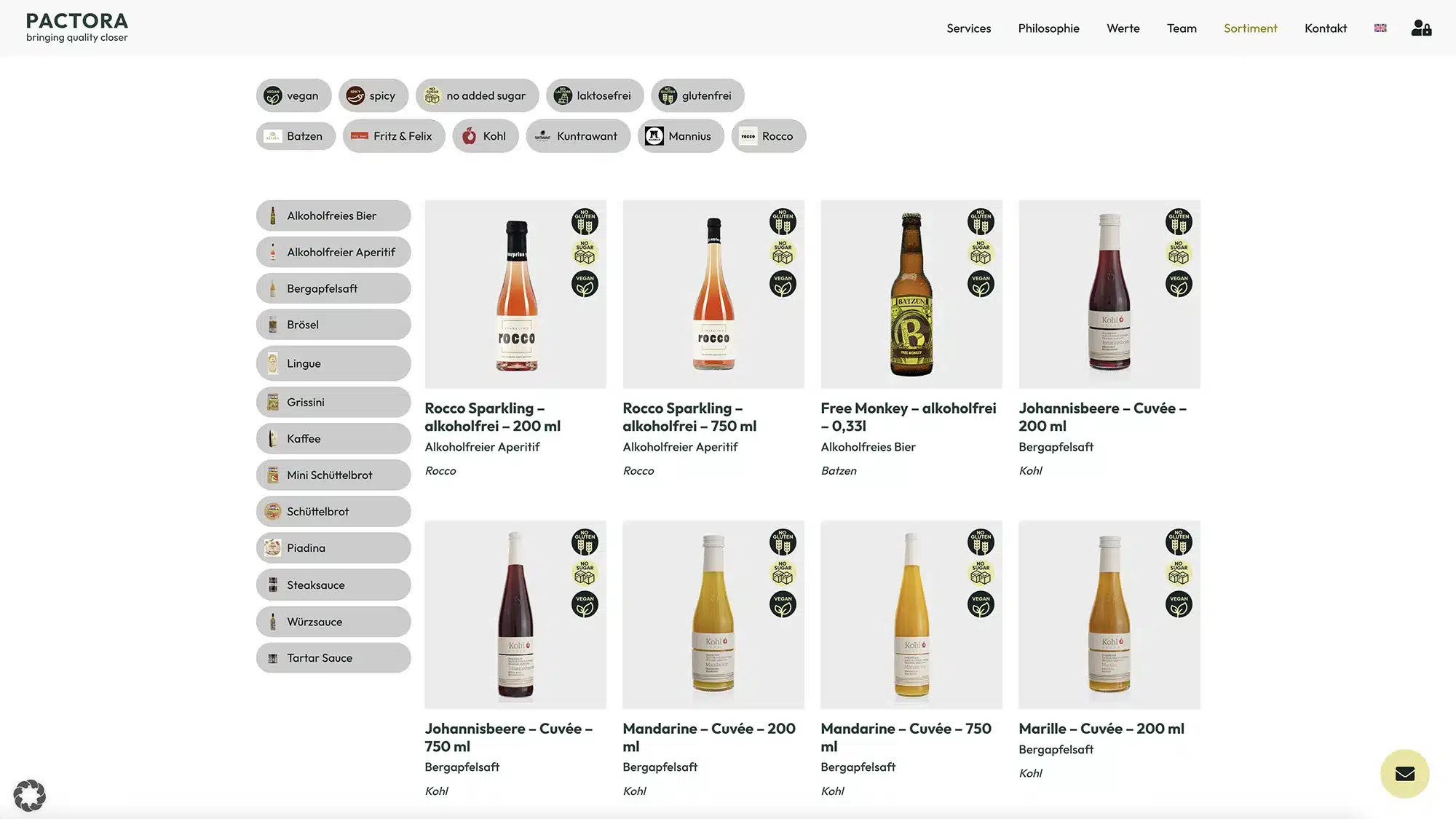Open the Werte menu item
1456x819 pixels.
coord(1123,28)
